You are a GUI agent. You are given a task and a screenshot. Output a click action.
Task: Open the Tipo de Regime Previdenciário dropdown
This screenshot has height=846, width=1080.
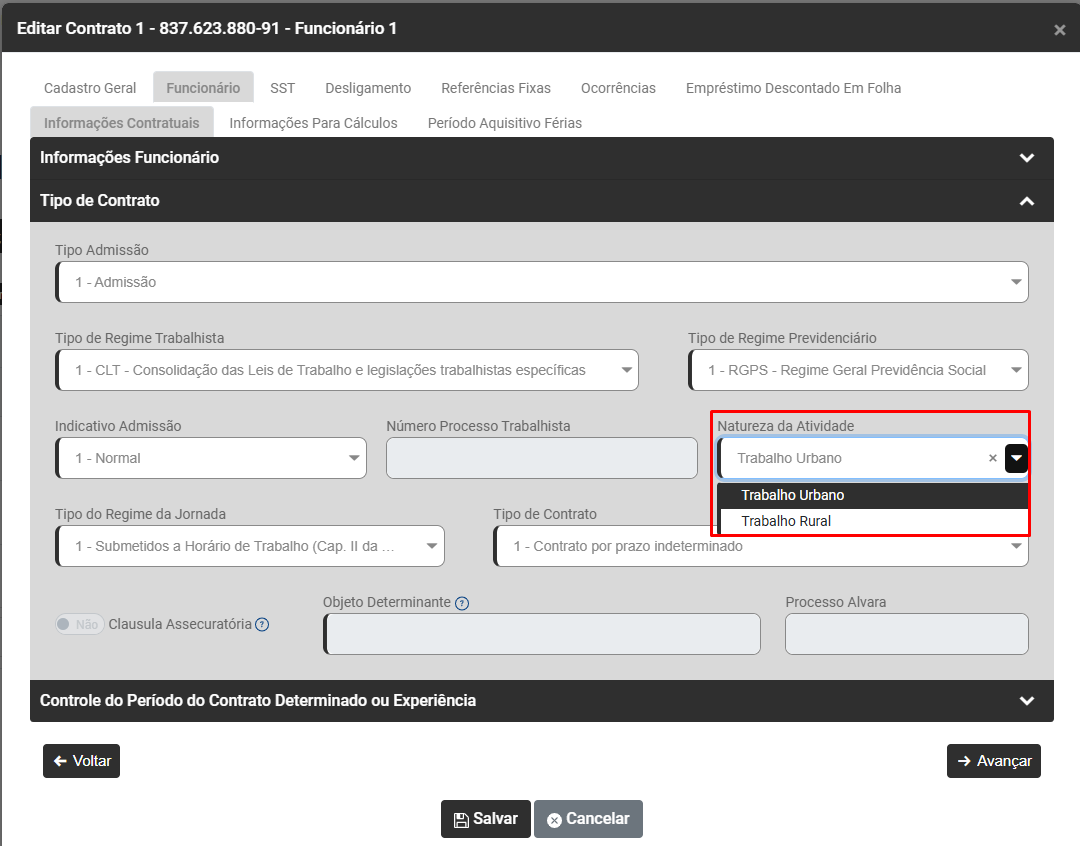coord(858,370)
